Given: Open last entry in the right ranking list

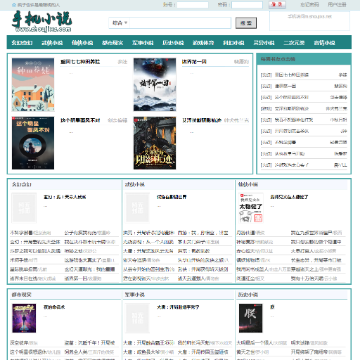Looking at the screenshot, I should pyautogui.click(x=292, y=165).
